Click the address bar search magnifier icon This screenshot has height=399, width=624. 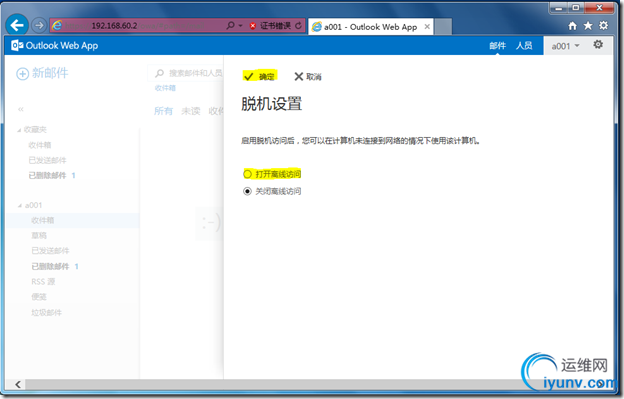[x=230, y=25]
